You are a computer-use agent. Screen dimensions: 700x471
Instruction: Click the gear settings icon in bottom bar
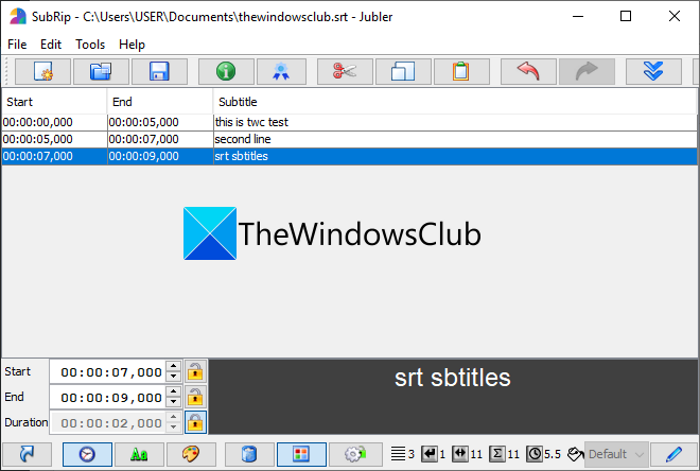355,454
